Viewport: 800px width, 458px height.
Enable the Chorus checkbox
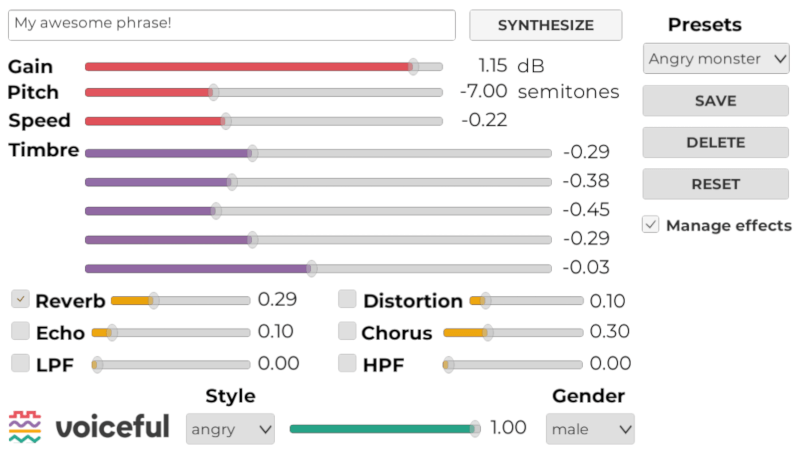click(x=347, y=330)
